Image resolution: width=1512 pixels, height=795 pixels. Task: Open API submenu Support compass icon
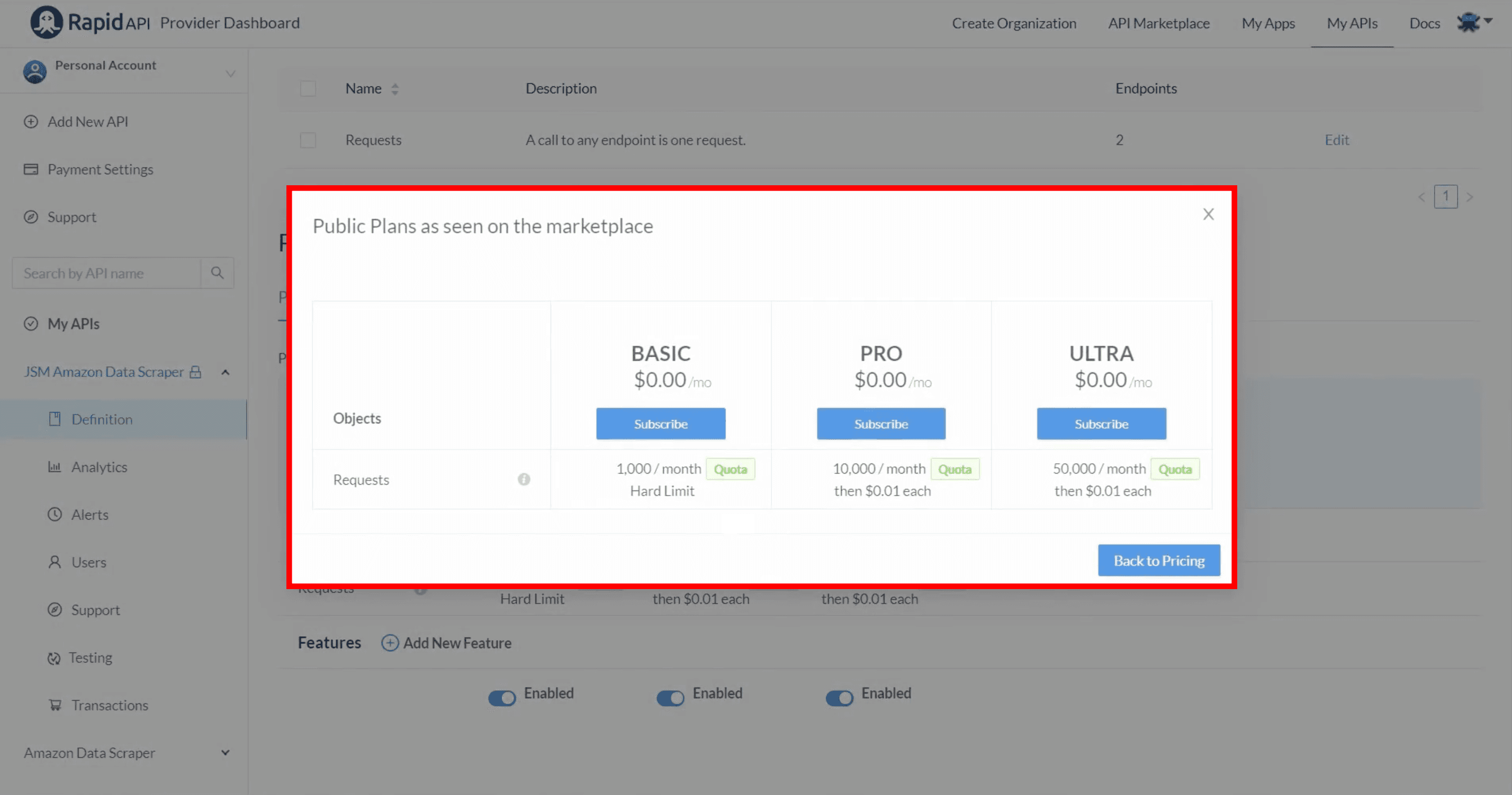tap(55, 610)
